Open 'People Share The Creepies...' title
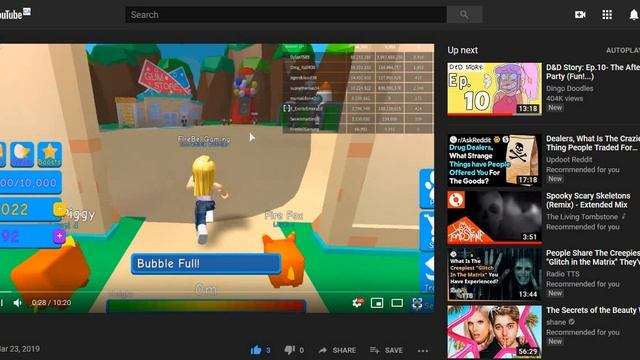The image size is (640, 360). click(593, 257)
